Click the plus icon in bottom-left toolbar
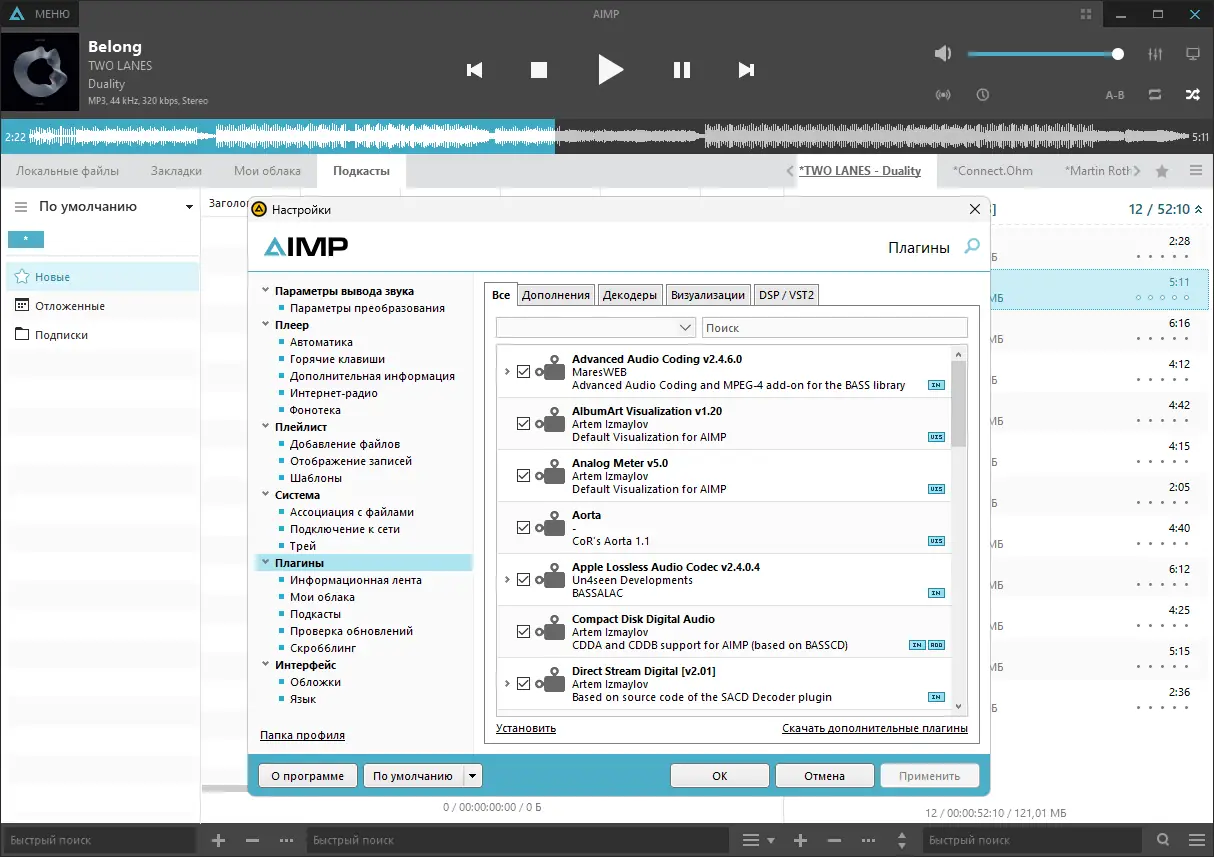Image resolution: width=1214 pixels, height=857 pixels. 219,841
